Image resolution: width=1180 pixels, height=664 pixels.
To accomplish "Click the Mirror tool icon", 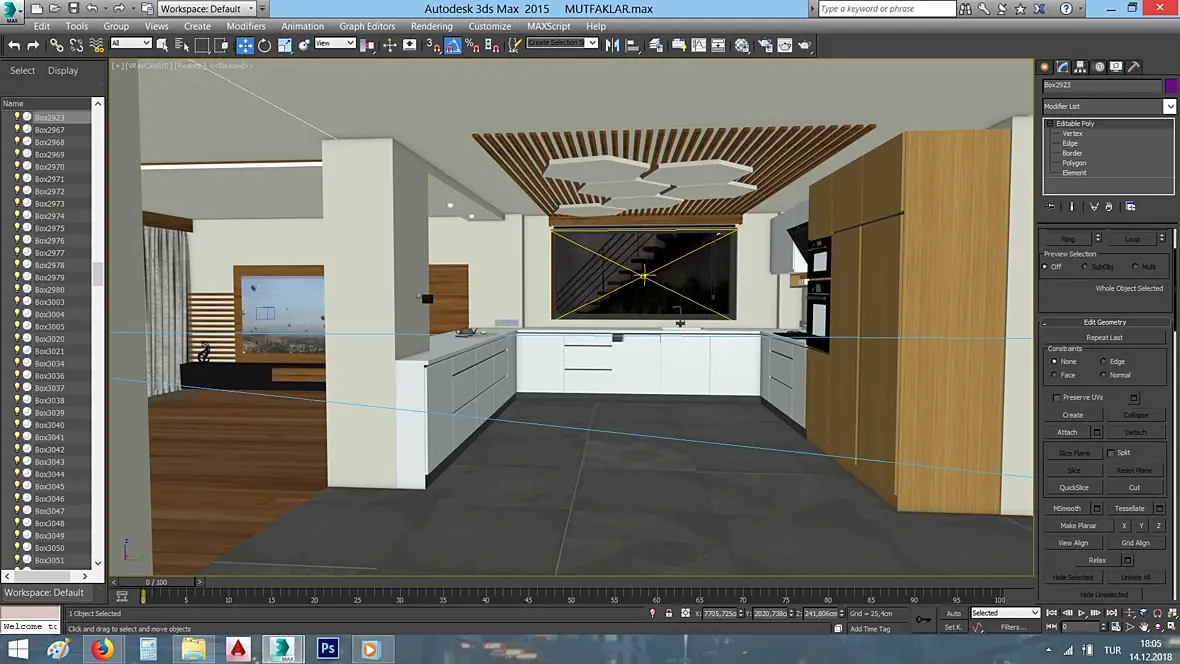I will click(611, 45).
